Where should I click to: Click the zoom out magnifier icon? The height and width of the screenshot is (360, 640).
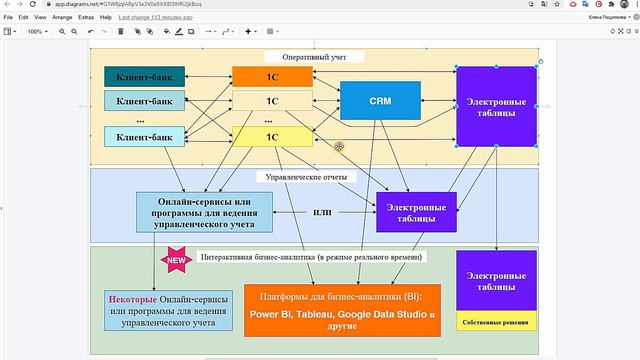74,31
